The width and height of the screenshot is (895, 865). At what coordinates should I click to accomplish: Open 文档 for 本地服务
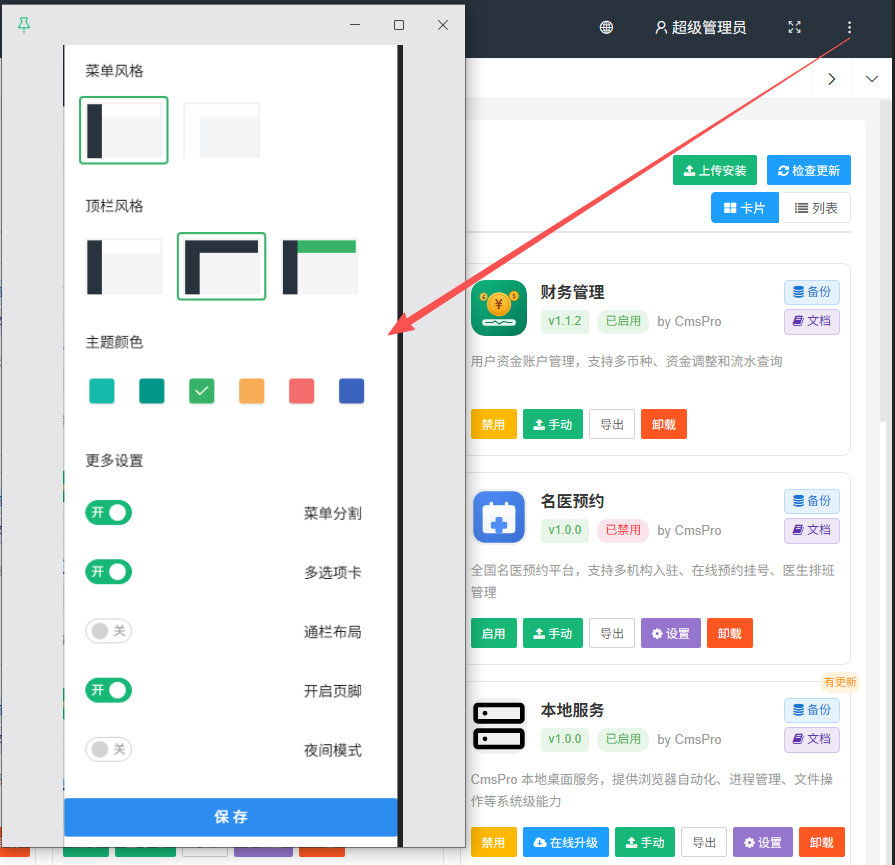(812, 739)
